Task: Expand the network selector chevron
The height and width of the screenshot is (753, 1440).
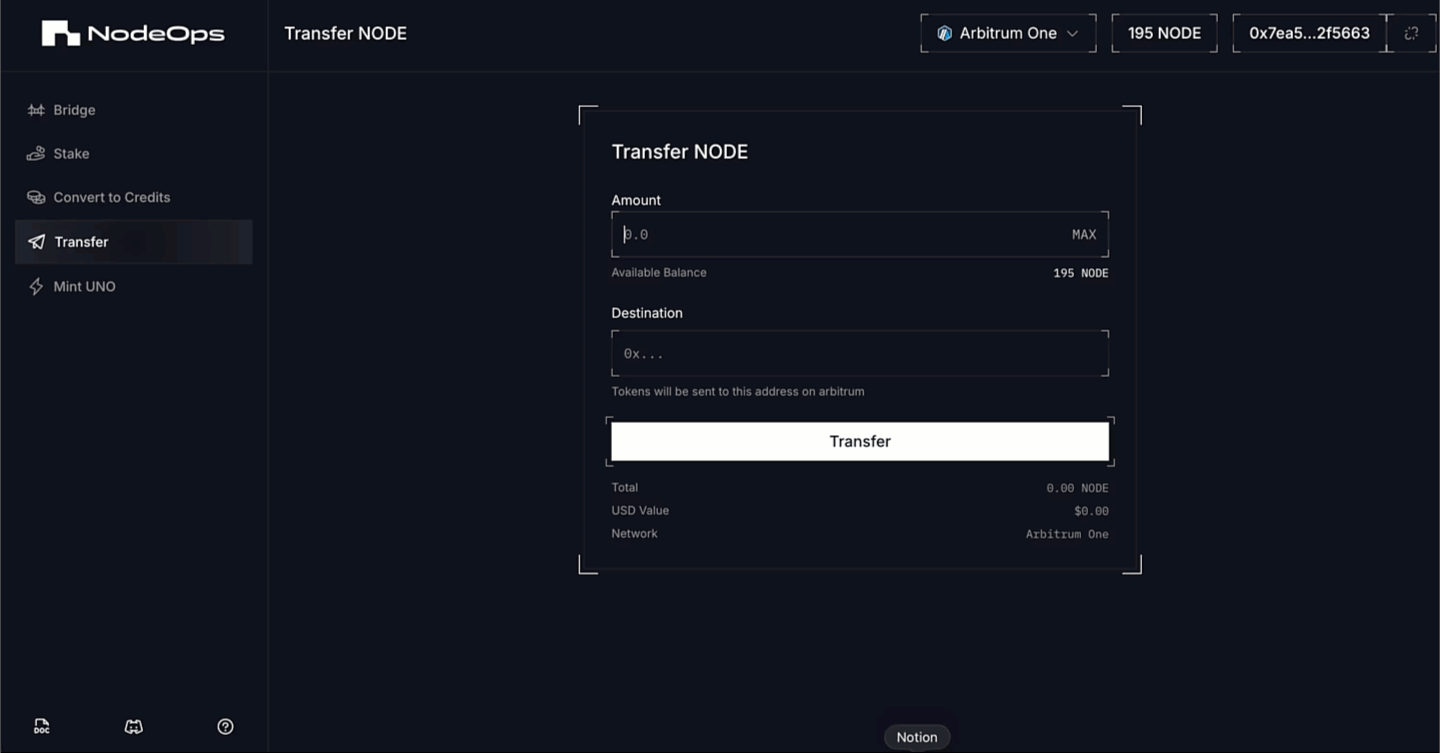Action: pos(1072,33)
